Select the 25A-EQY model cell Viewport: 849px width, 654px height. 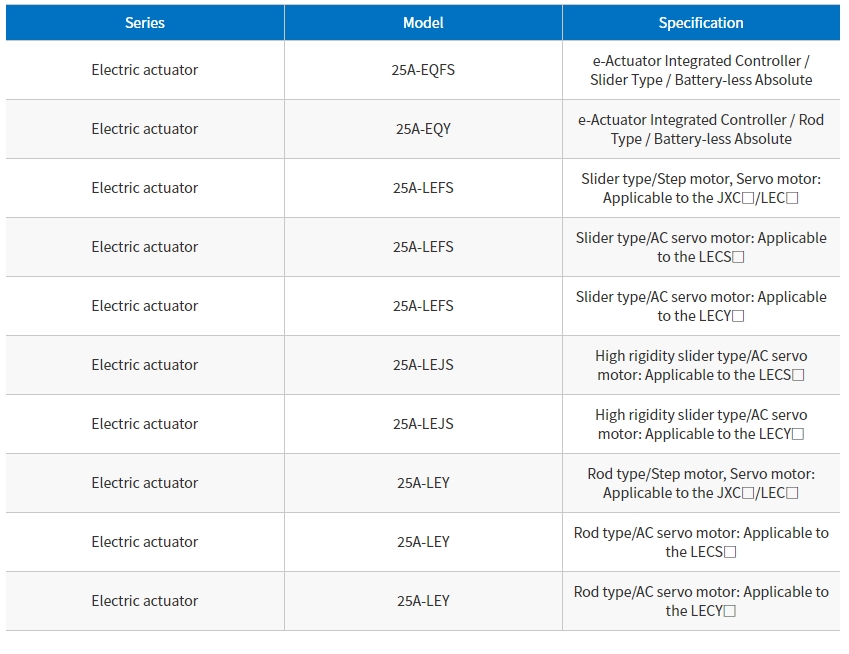[423, 129]
